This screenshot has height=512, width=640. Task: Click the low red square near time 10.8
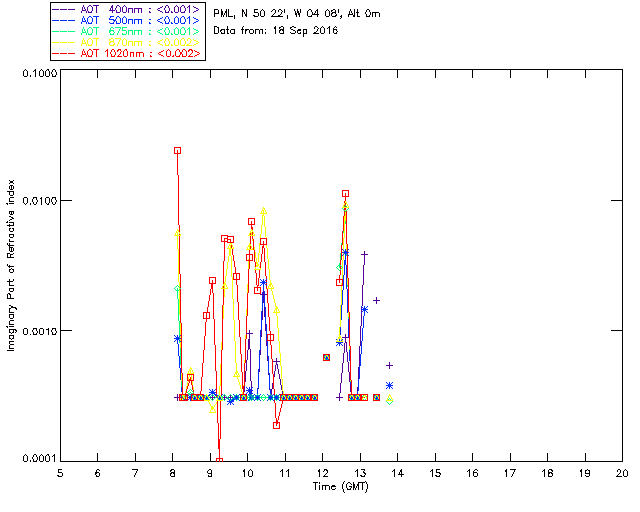point(276,425)
